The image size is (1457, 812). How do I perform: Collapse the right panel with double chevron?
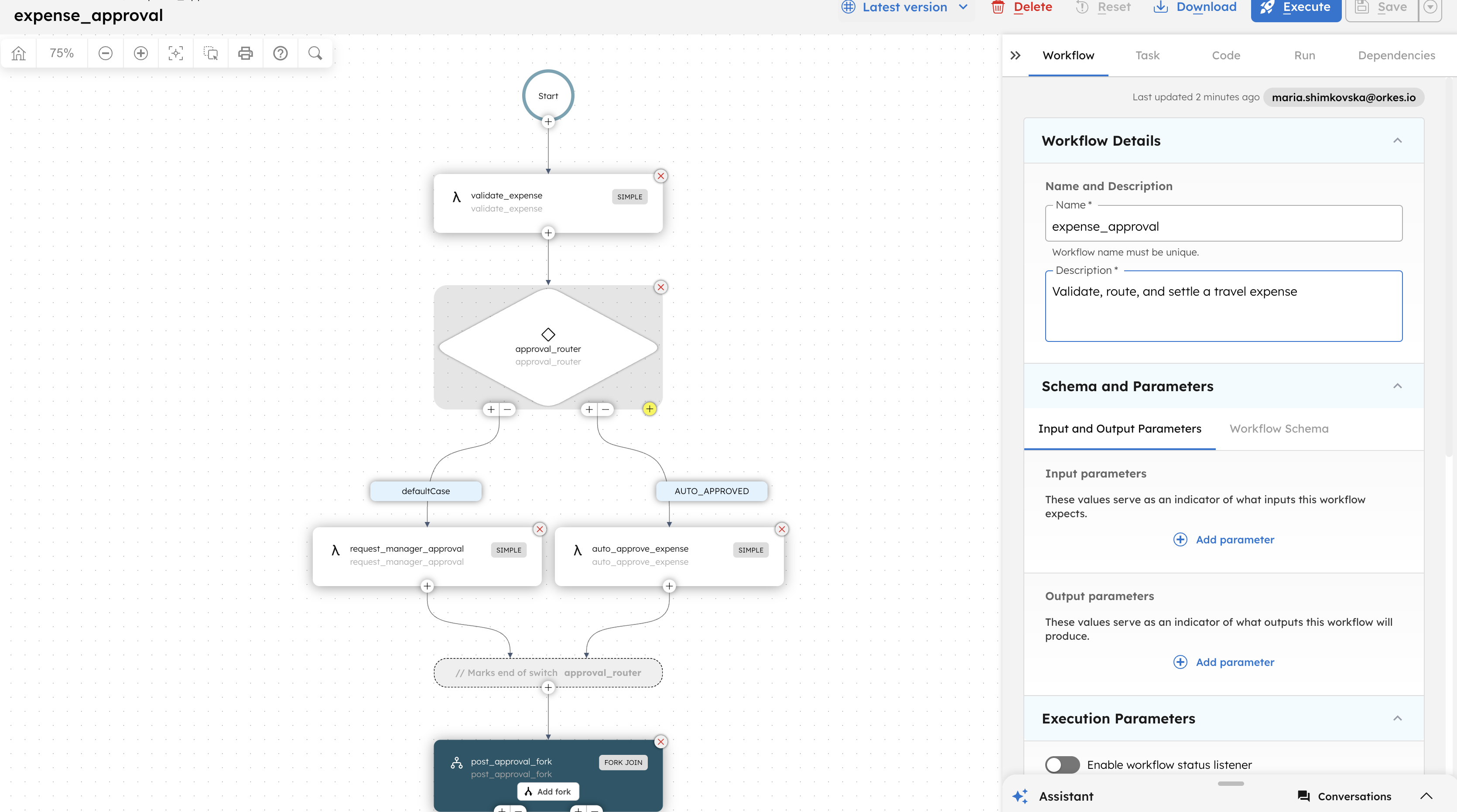click(1016, 55)
